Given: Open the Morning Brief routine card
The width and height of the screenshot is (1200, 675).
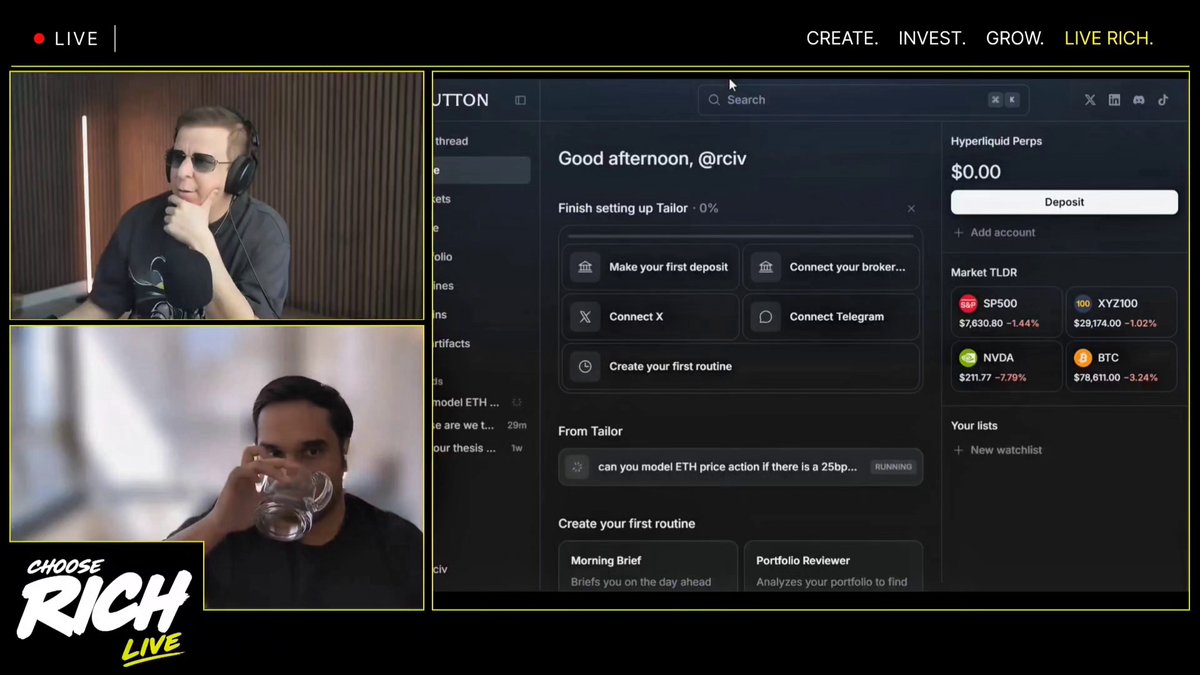Looking at the screenshot, I should point(648,566).
